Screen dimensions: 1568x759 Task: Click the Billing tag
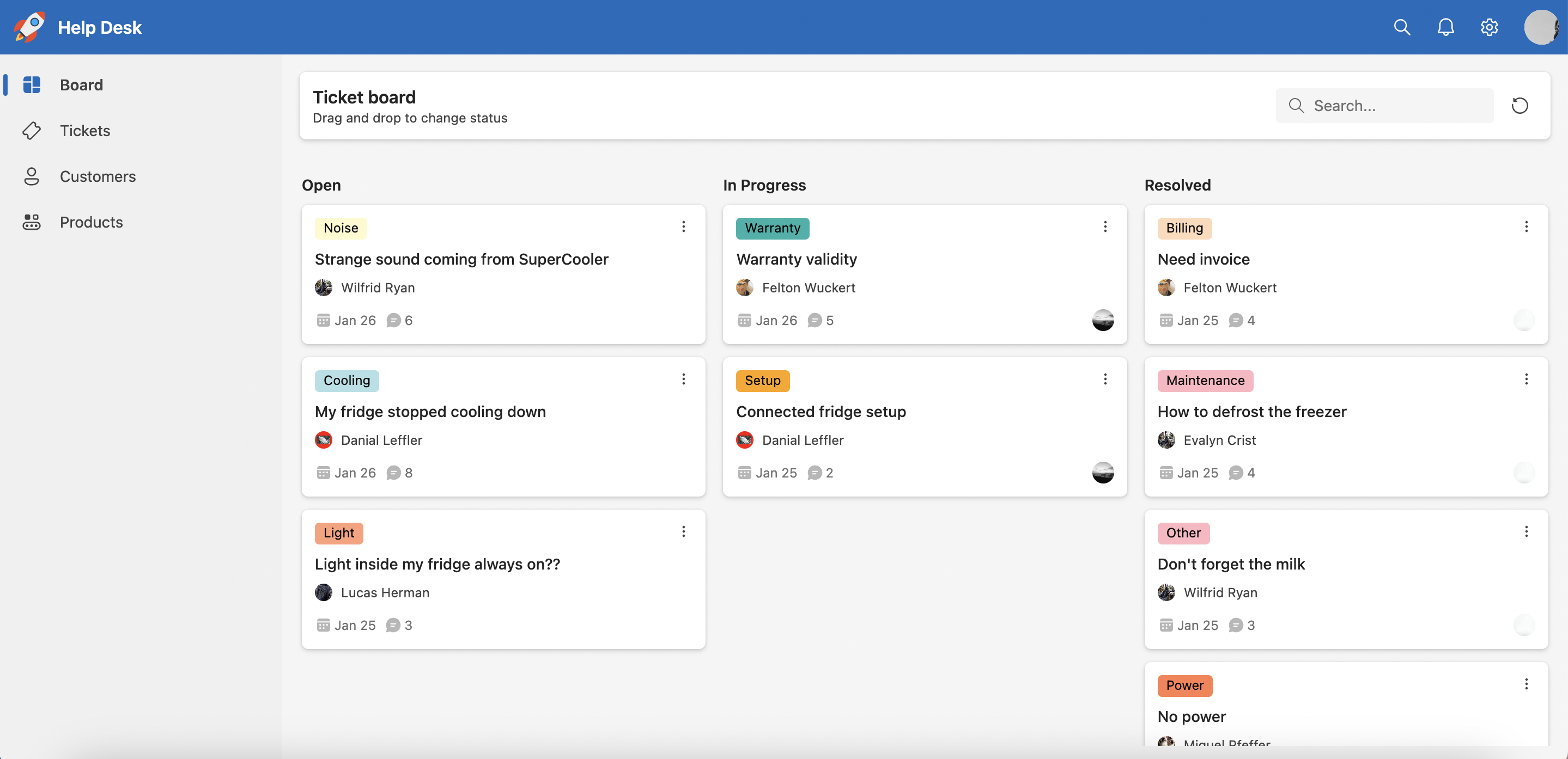(x=1184, y=228)
